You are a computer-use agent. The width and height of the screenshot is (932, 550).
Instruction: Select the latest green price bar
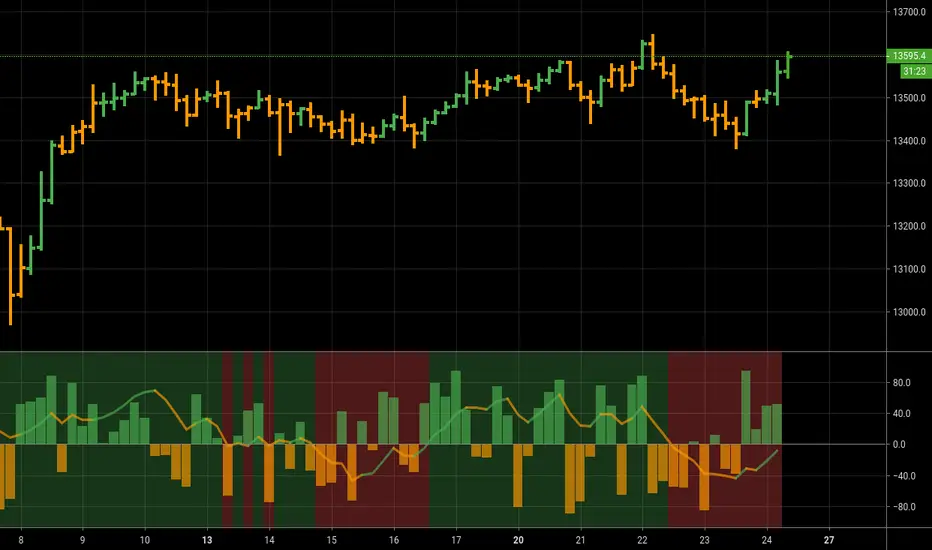point(788,64)
